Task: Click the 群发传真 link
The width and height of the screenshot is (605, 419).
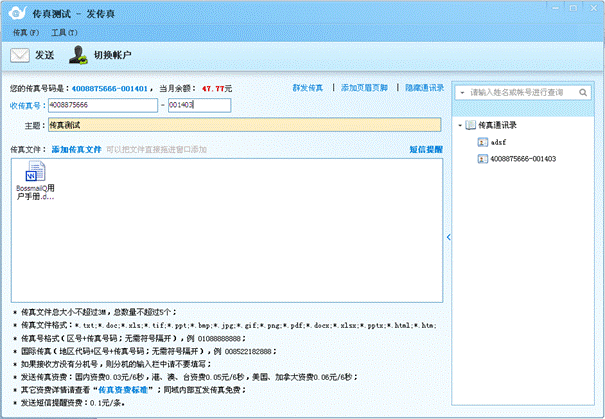Action: coord(309,88)
